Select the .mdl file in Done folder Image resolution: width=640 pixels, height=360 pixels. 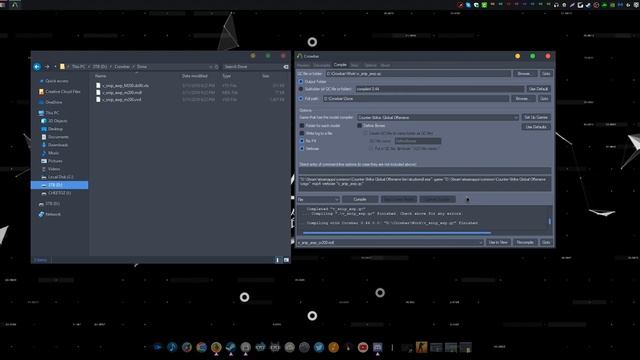pyautogui.click(x=119, y=92)
